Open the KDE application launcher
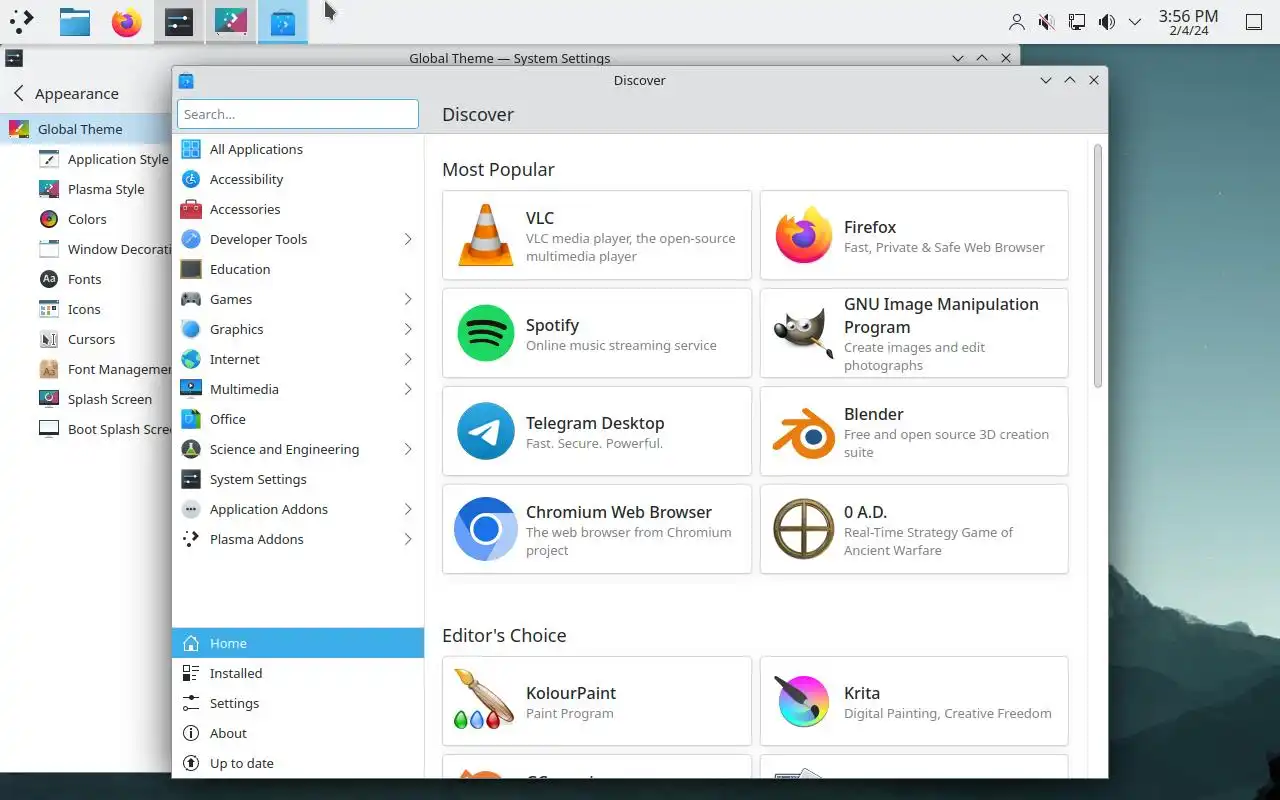The image size is (1280, 800). 22,21
